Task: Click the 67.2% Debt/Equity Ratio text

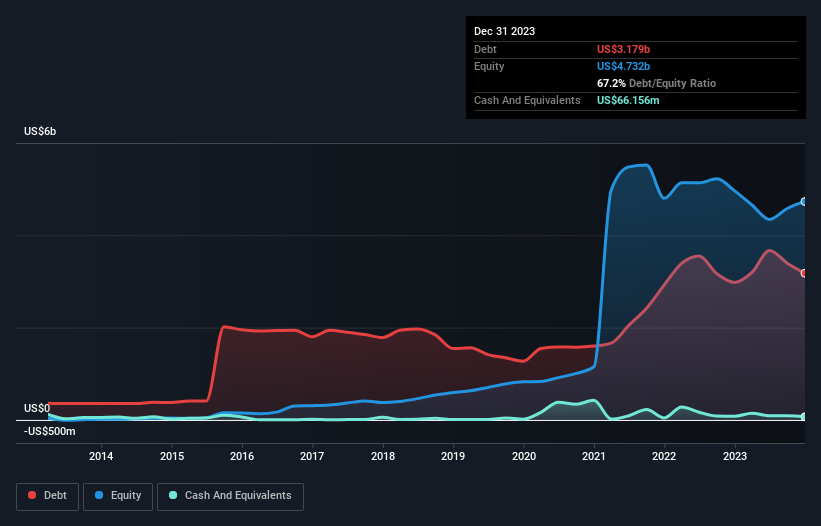Action: point(656,83)
